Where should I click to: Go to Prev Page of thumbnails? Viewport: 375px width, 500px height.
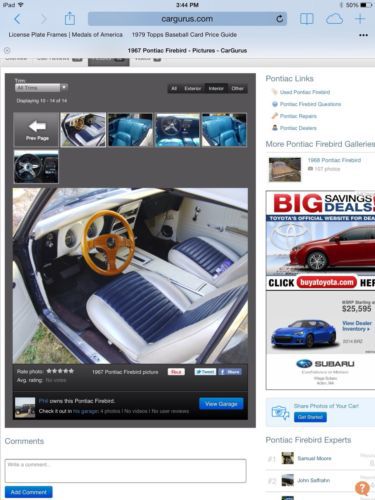click(x=36, y=130)
